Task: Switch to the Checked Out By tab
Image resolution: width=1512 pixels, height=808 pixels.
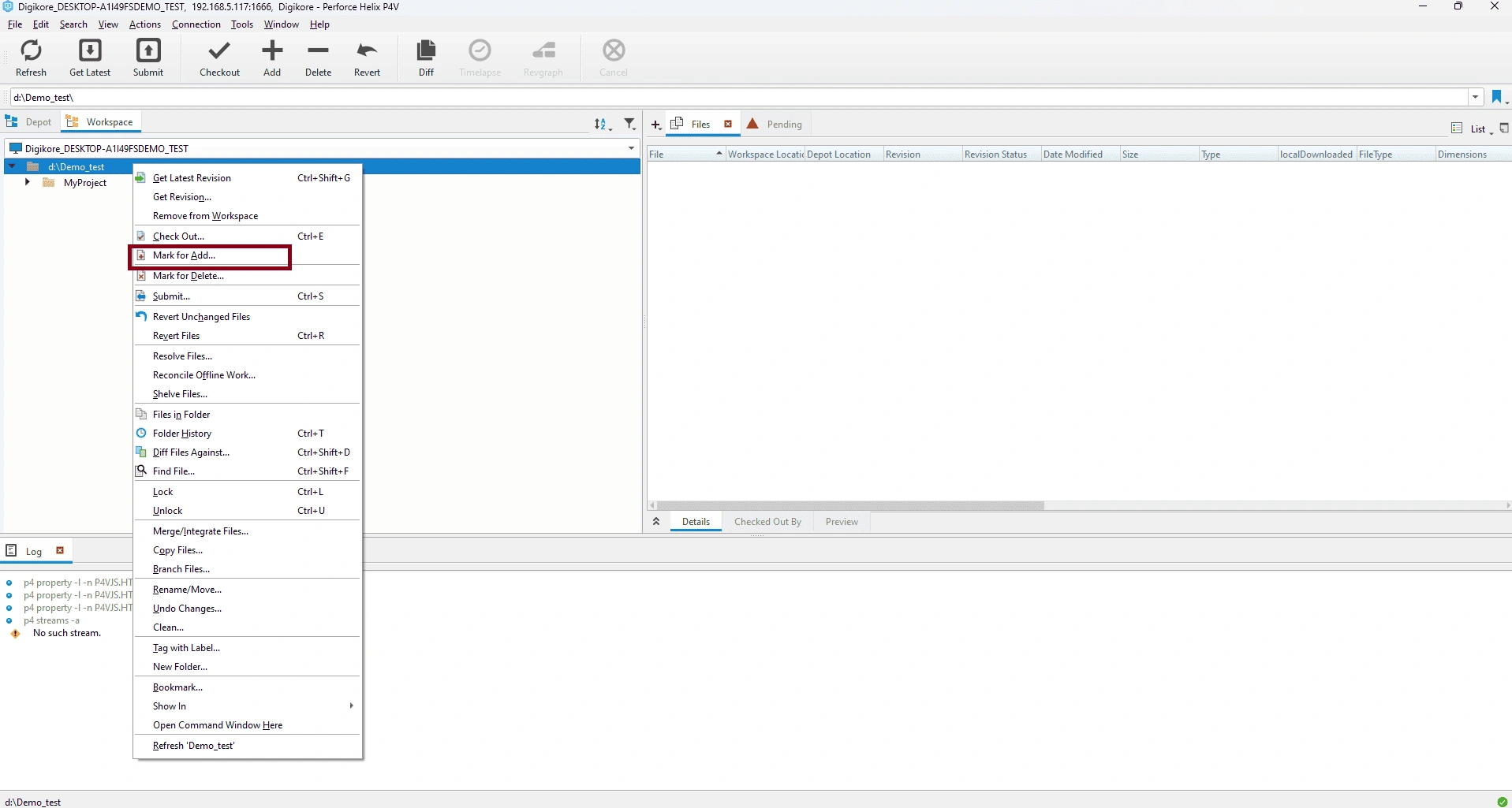Action: pyautogui.click(x=767, y=522)
